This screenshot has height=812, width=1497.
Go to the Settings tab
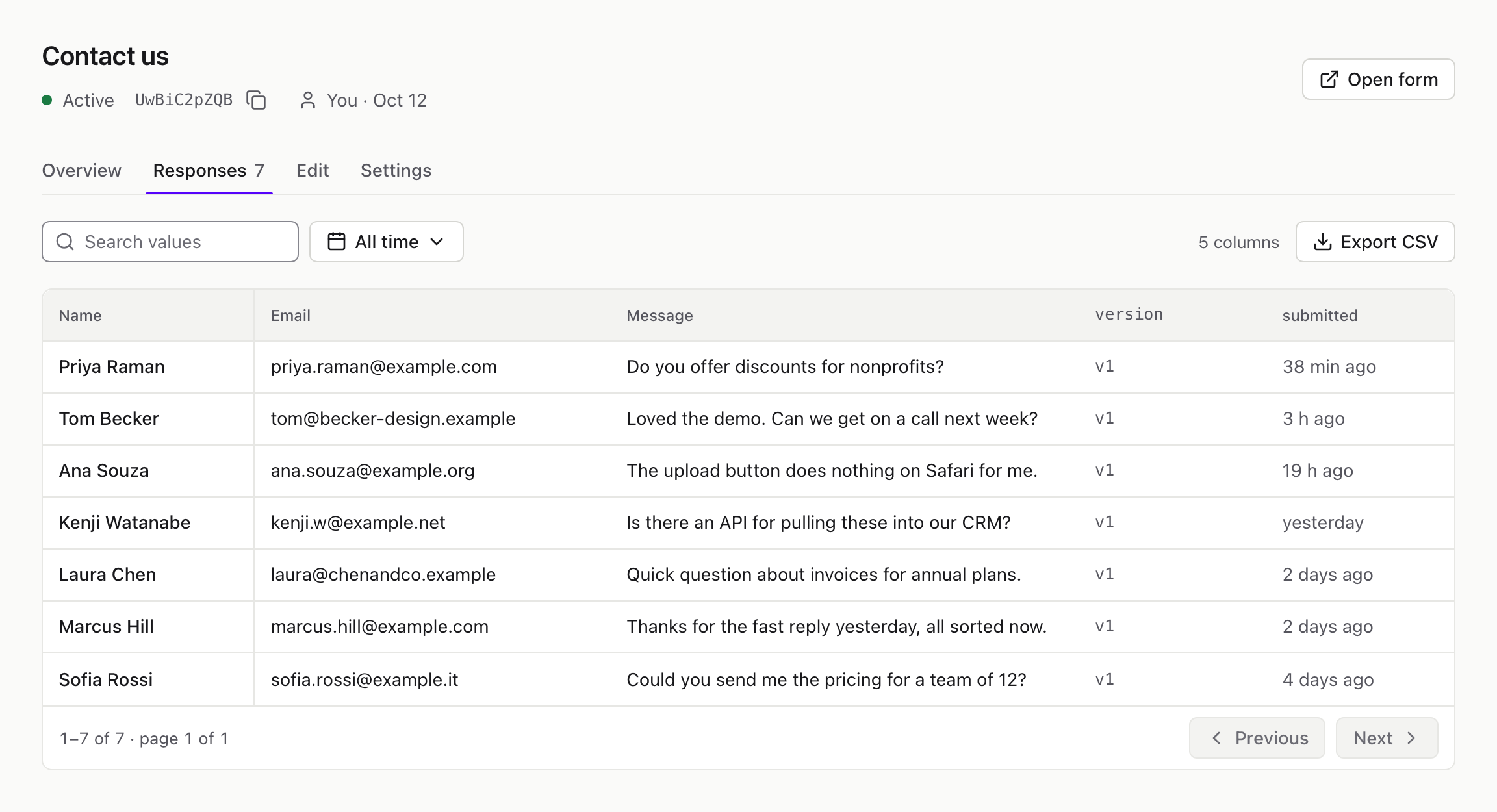coord(396,170)
